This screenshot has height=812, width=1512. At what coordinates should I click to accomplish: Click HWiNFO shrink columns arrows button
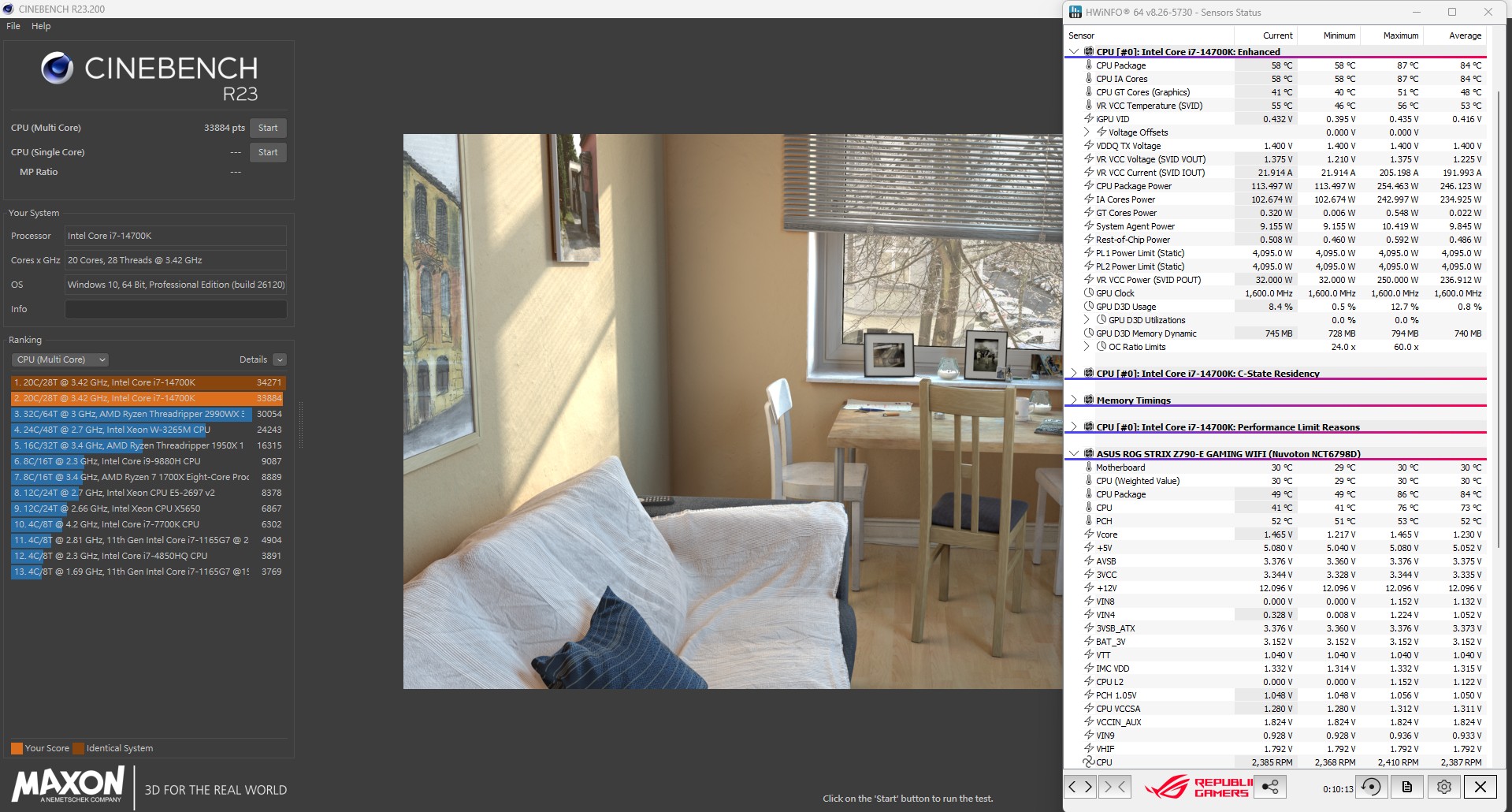pos(1115,787)
